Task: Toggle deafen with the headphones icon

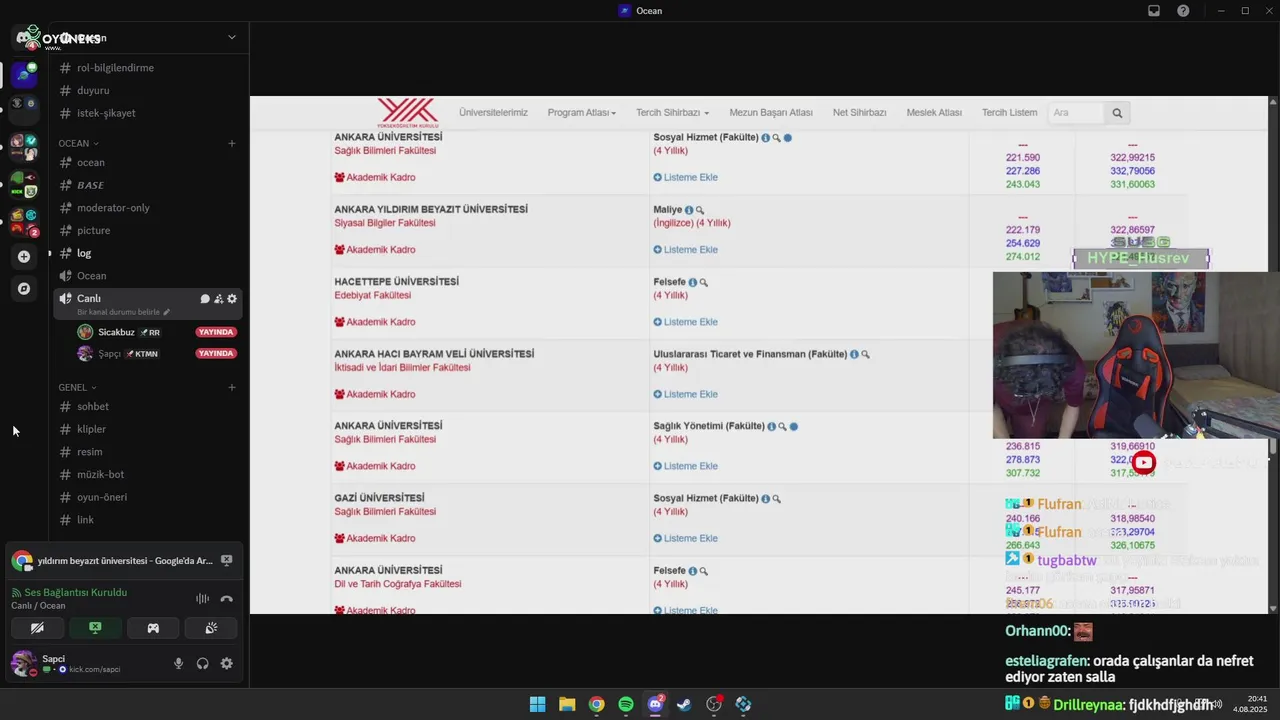Action: (203, 663)
